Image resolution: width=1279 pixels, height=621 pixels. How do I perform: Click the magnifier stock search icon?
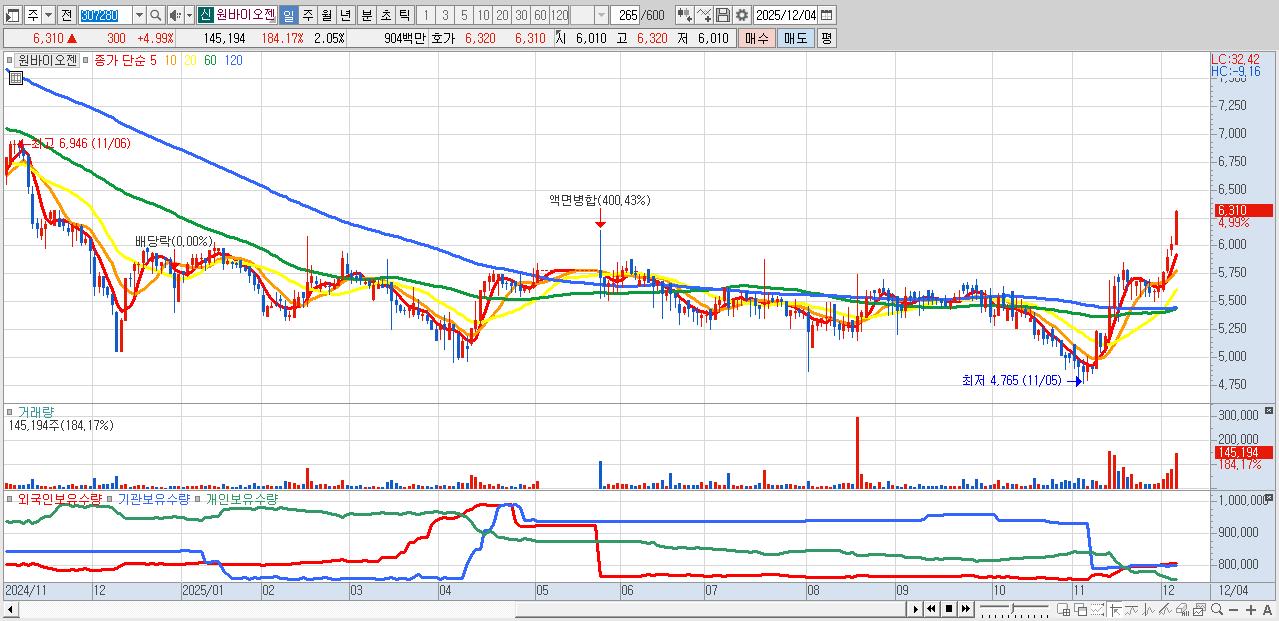tap(156, 15)
